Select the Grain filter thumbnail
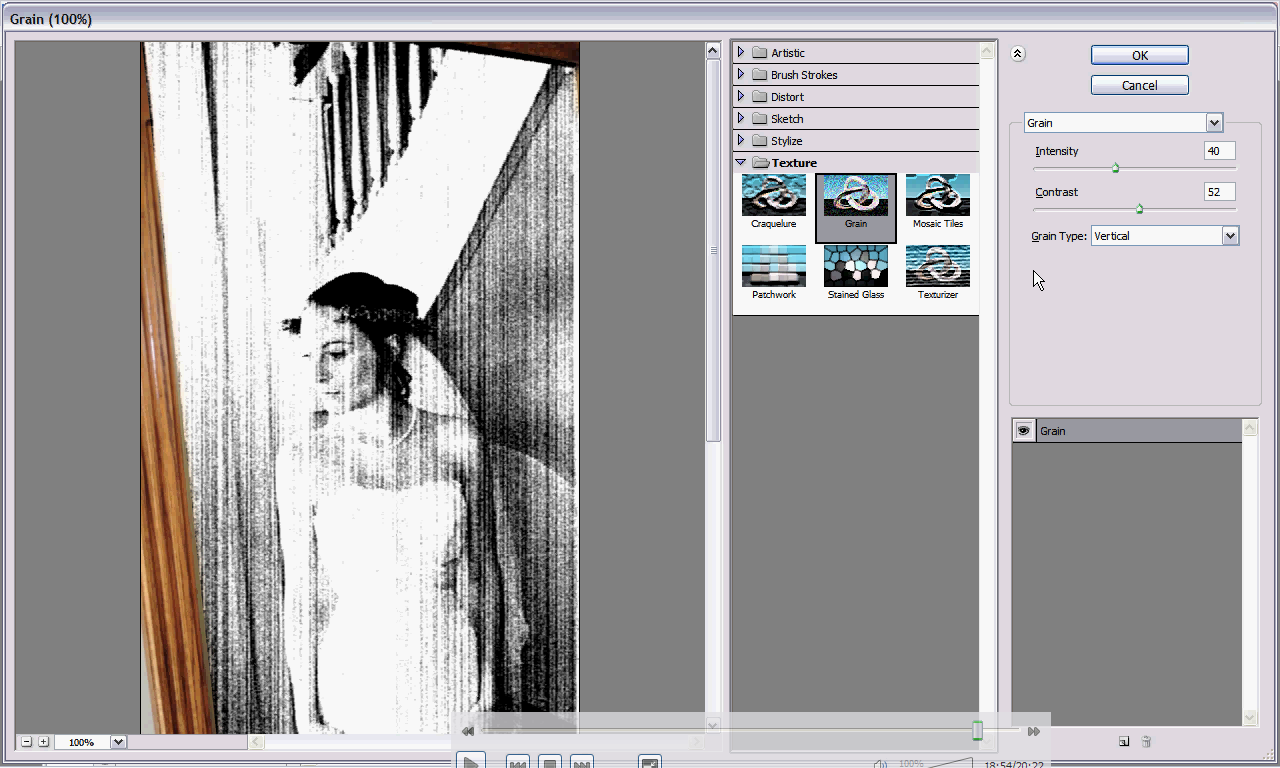The height and width of the screenshot is (768, 1280). [856, 195]
